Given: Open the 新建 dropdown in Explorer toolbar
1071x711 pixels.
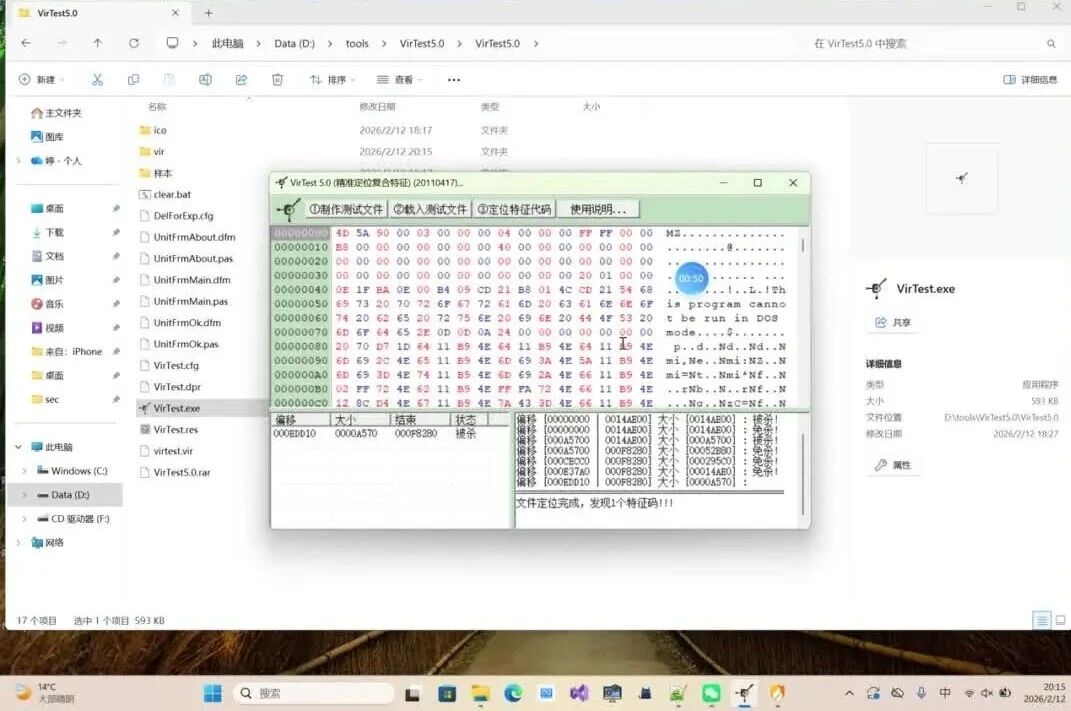Looking at the screenshot, I should 42,80.
